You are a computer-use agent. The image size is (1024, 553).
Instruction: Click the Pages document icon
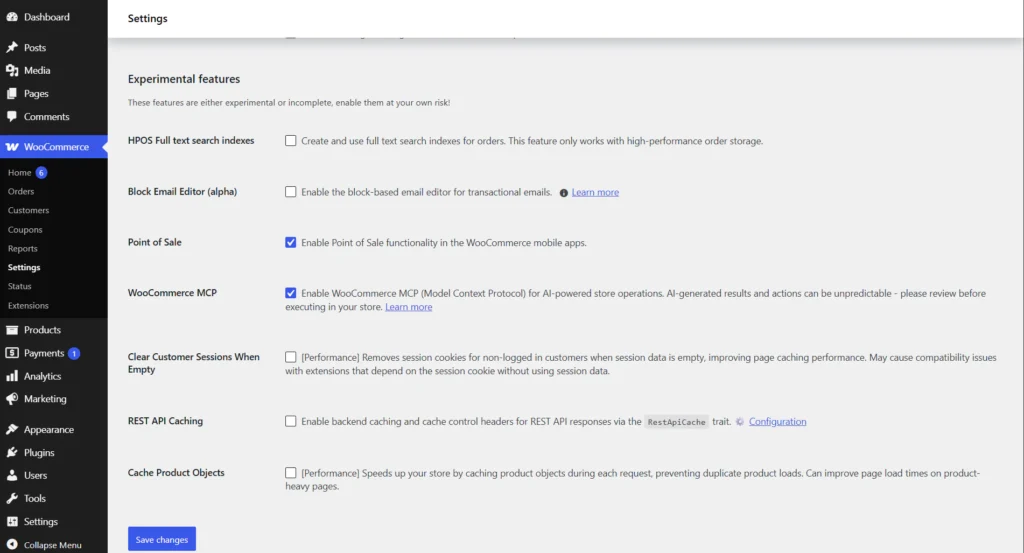click(12, 93)
